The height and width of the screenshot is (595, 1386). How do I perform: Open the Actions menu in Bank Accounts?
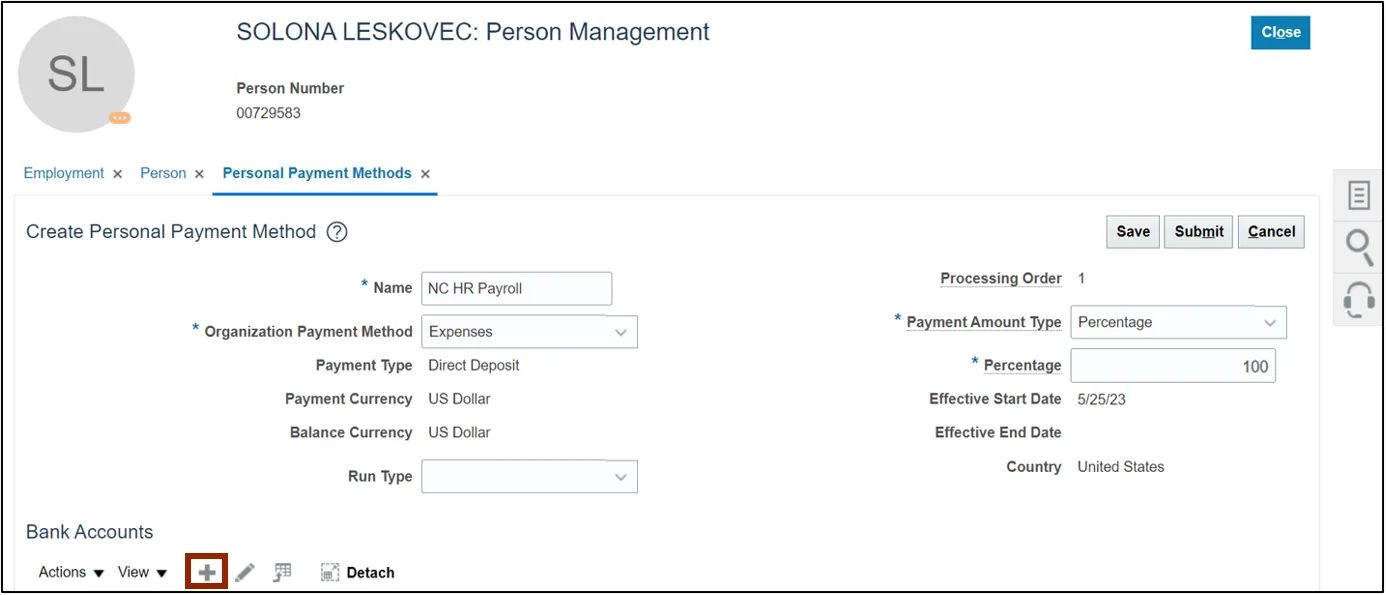pos(71,572)
